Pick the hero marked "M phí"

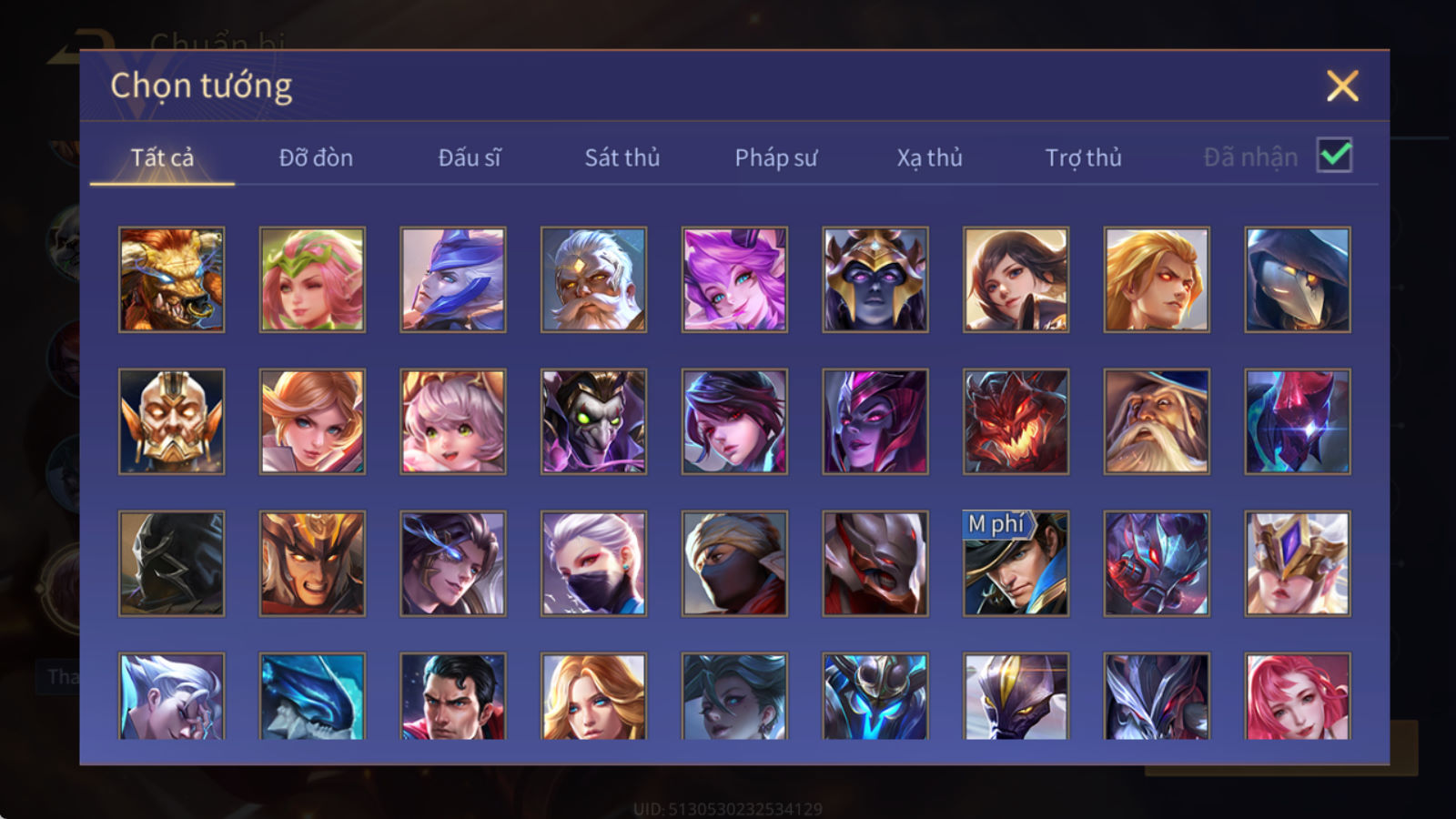point(1016,563)
